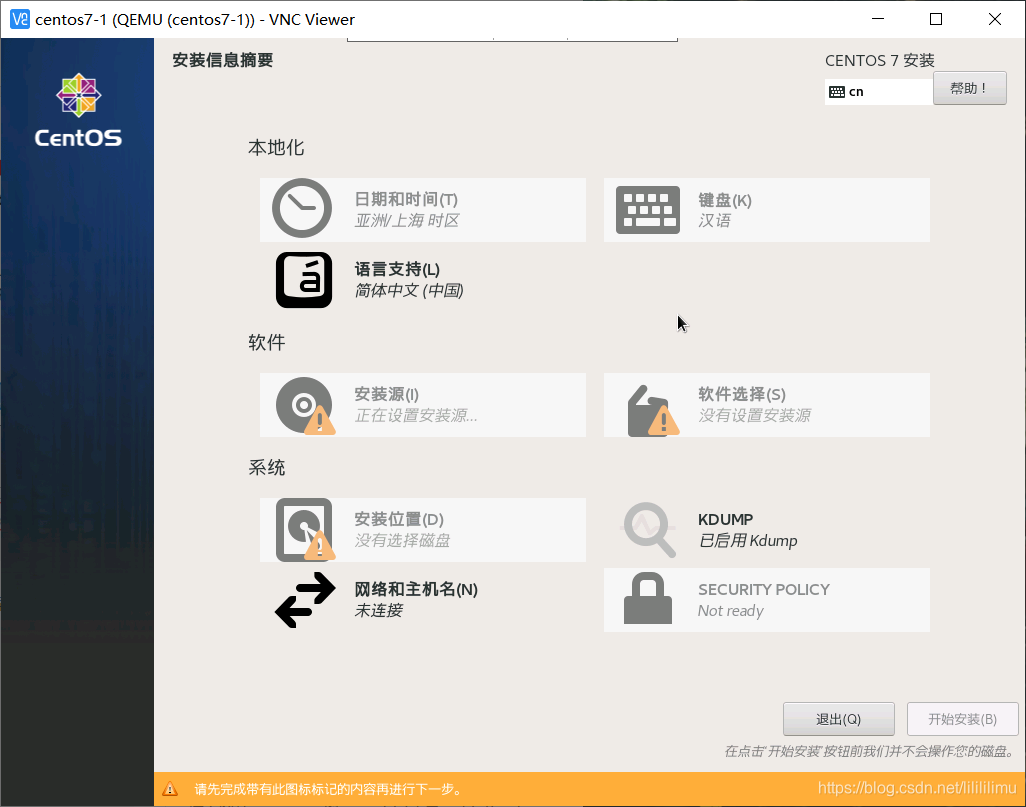
Task: Click status text Not ready
Action: tap(730, 611)
